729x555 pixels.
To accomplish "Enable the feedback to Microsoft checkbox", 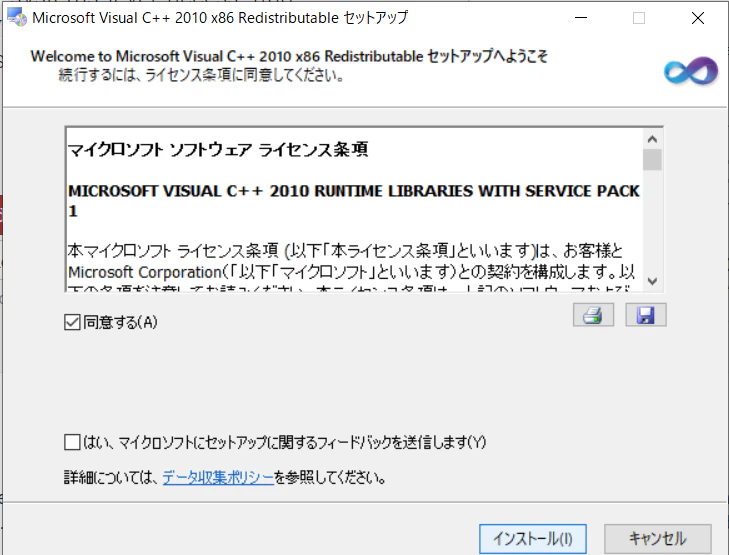I will [x=72, y=442].
